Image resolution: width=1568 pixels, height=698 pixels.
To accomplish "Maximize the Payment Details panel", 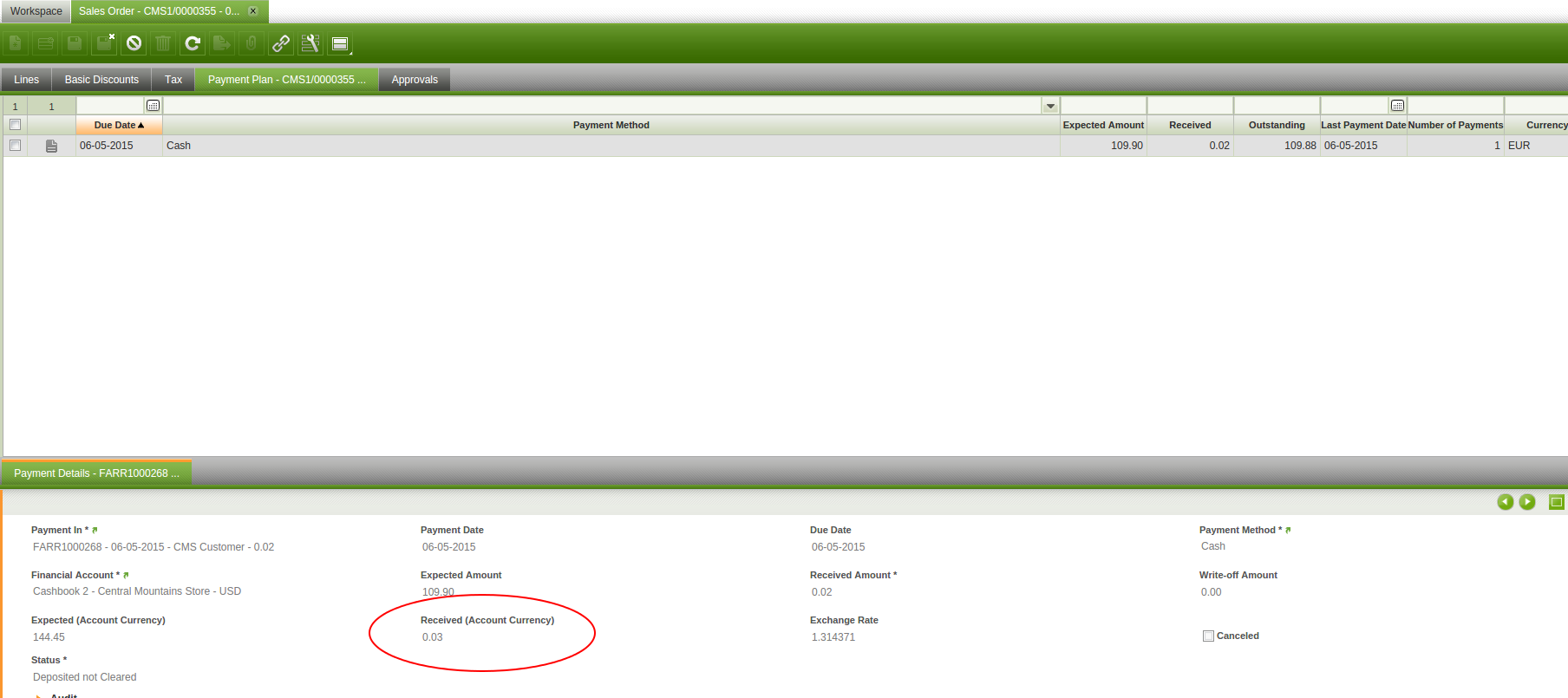I will tap(1557, 502).
